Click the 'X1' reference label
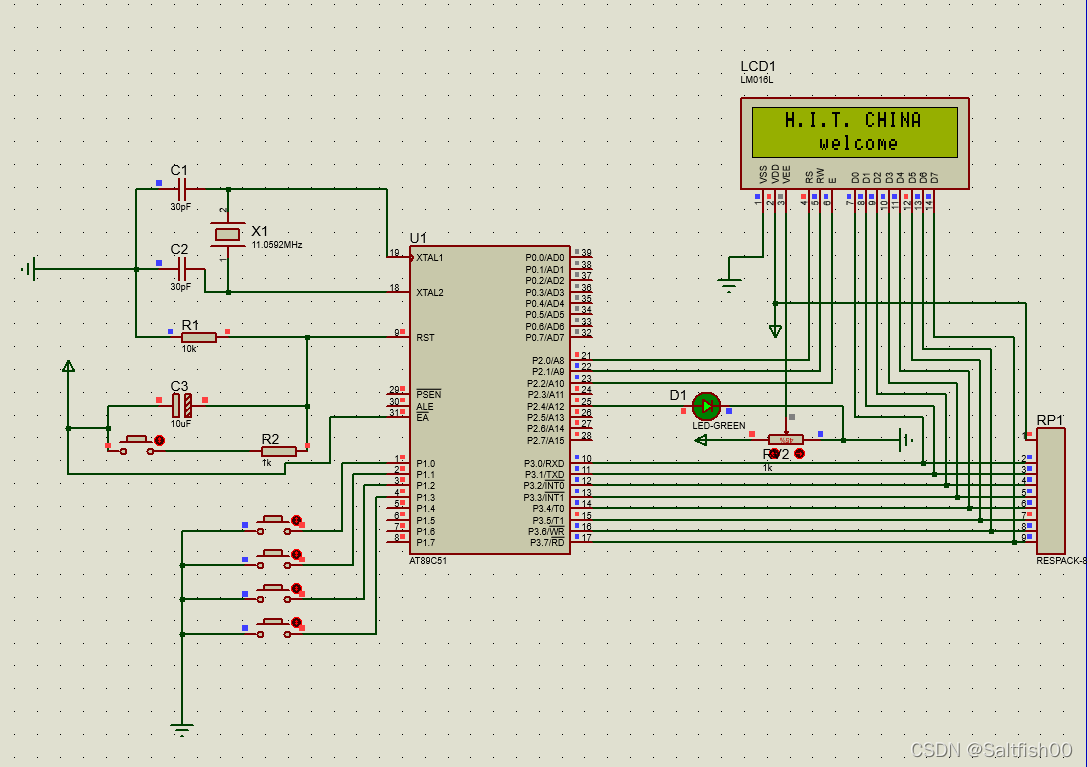The width and height of the screenshot is (1088, 767). pos(260,230)
